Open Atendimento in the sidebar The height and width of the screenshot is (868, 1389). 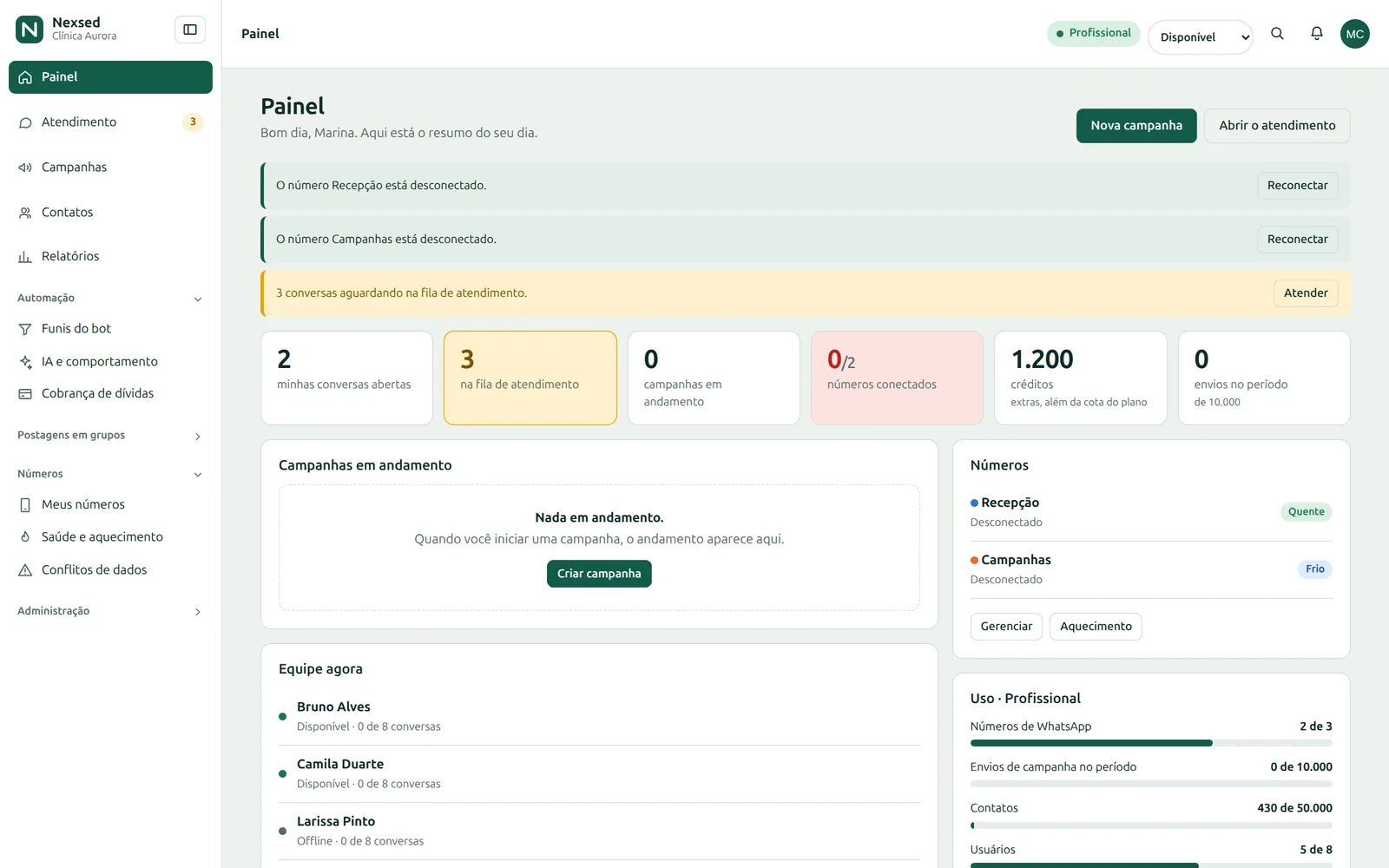pos(110,122)
